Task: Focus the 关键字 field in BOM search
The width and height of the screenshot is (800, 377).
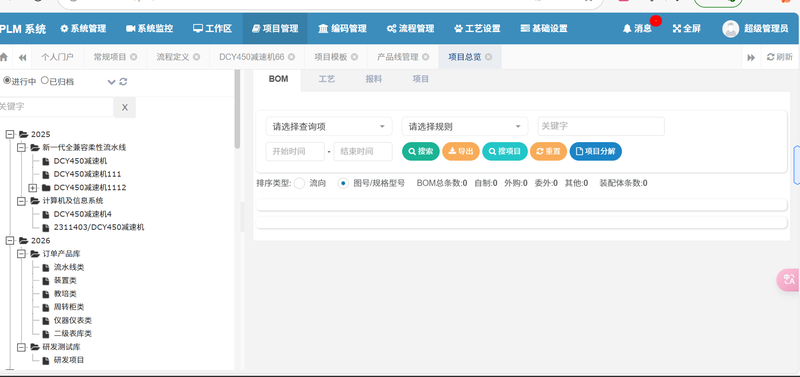Action: pyautogui.click(x=601, y=126)
